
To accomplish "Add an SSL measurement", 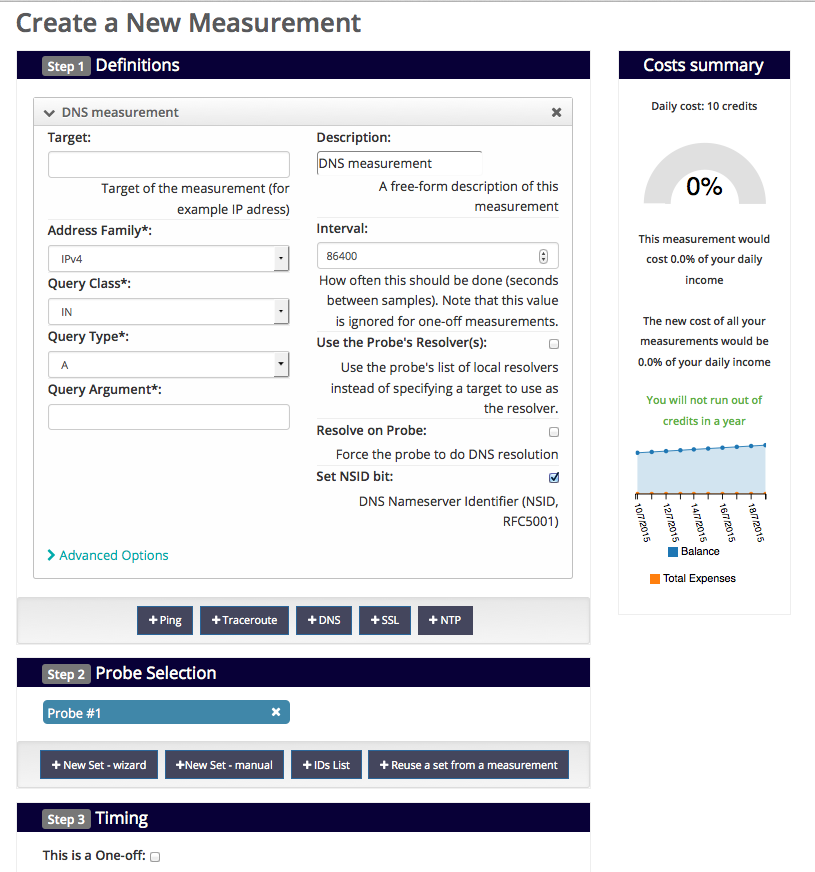I will [385, 620].
